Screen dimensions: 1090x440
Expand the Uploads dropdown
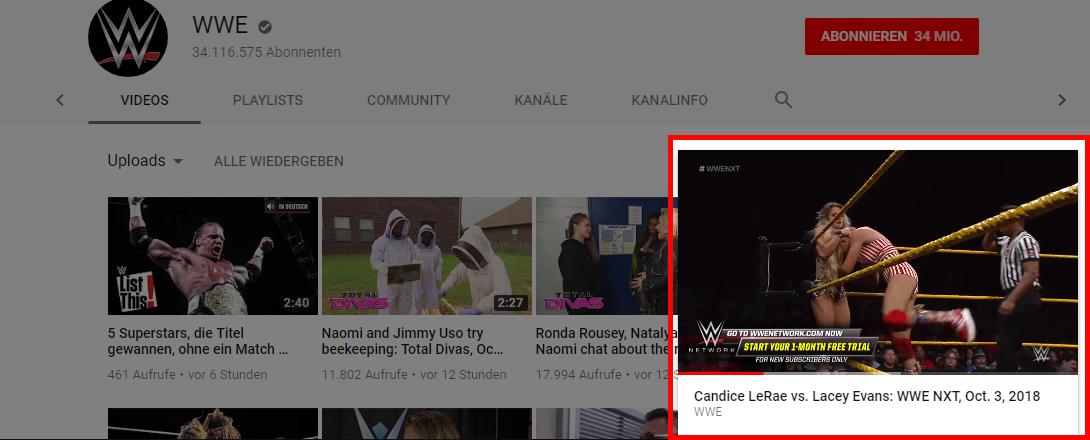tap(145, 161)
